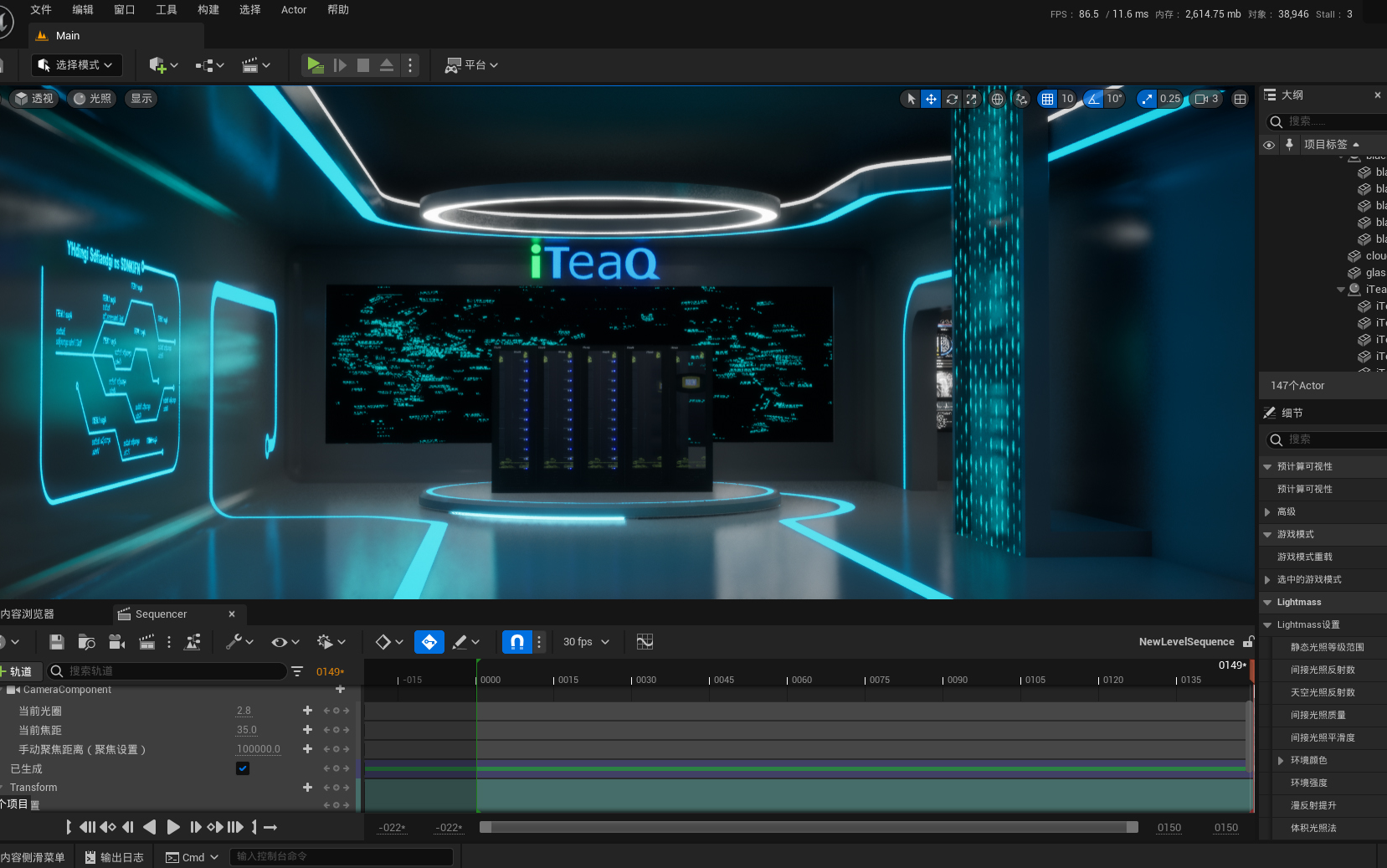Image resolution: width=1387 pixels, height=868 pixels.
Task: Switch to the 内容浏览器 tab
Action: click(28, 614)
